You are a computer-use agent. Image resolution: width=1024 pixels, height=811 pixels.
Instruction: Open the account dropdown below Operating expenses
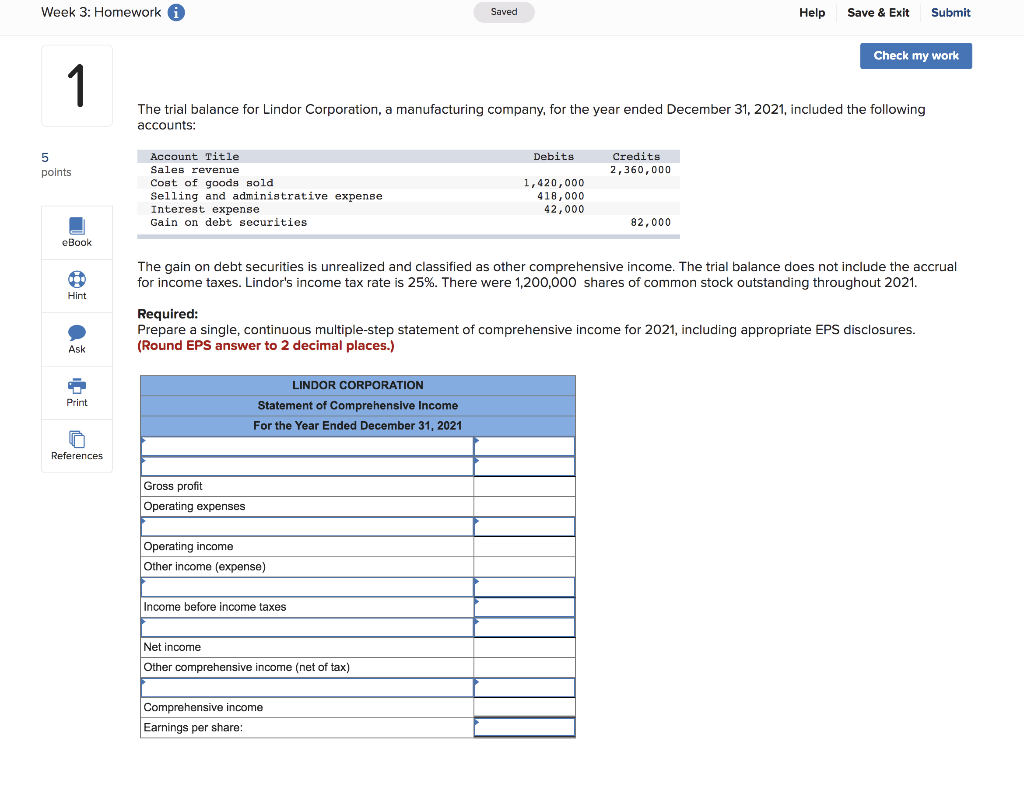pos(305,526)
